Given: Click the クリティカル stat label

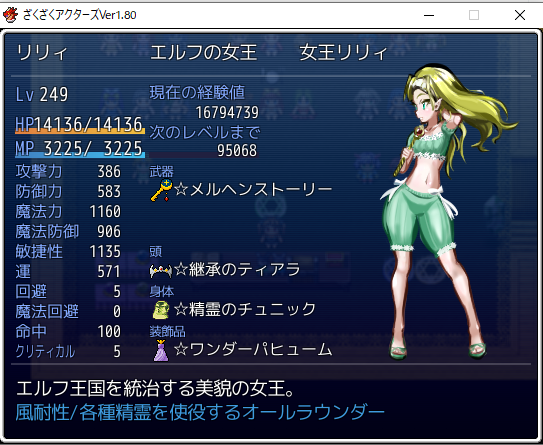Looking at the screenshot, I should coord(45,351).
